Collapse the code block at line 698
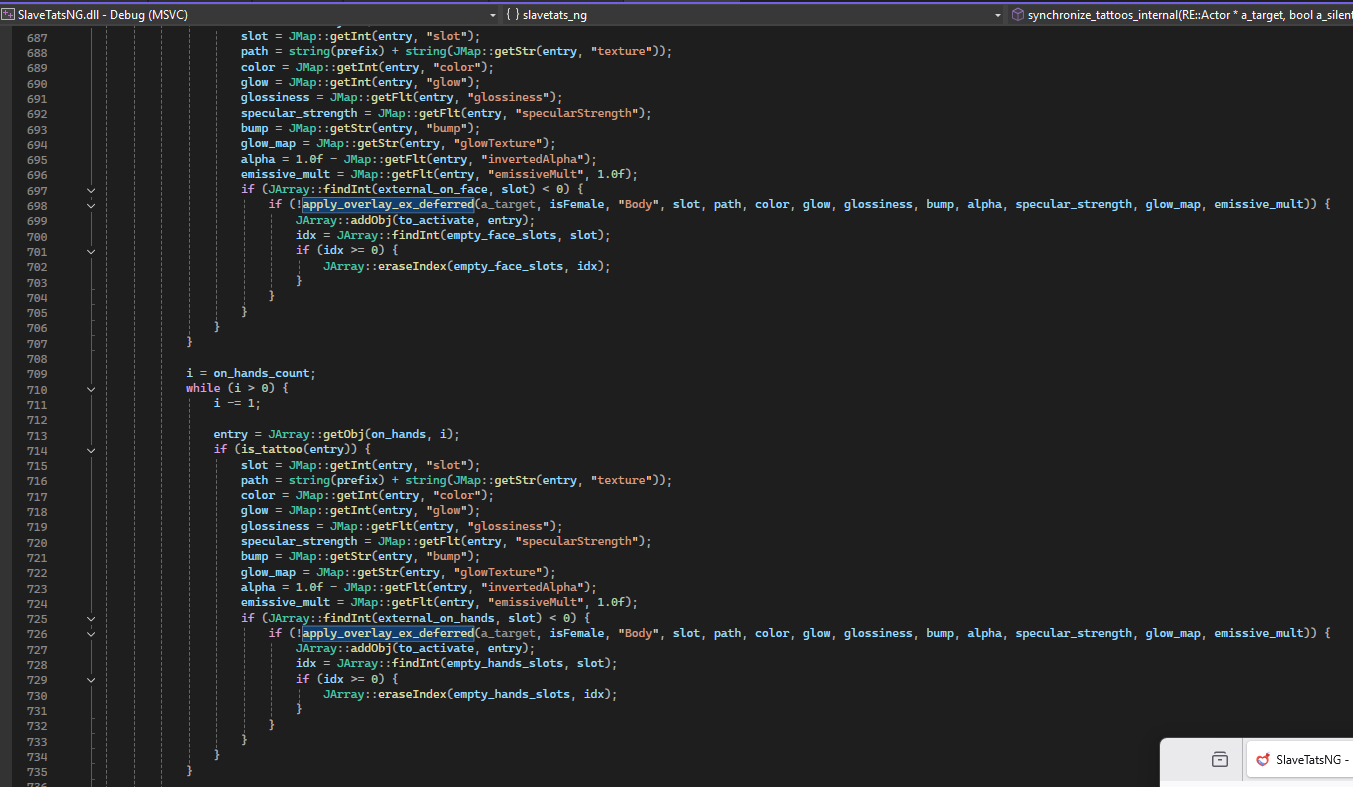 point(91,205)
